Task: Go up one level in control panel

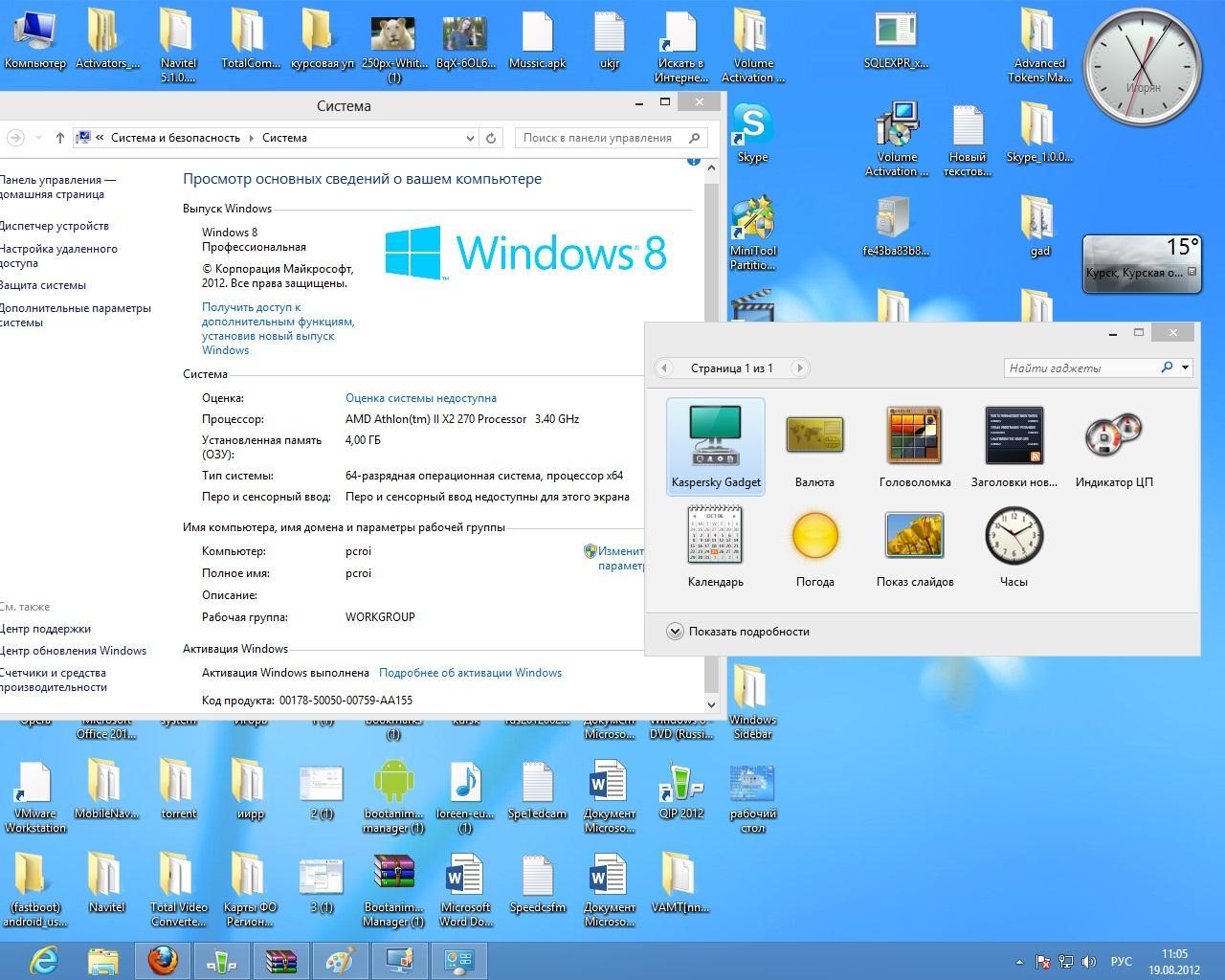Action: click(x=59, y=138)
